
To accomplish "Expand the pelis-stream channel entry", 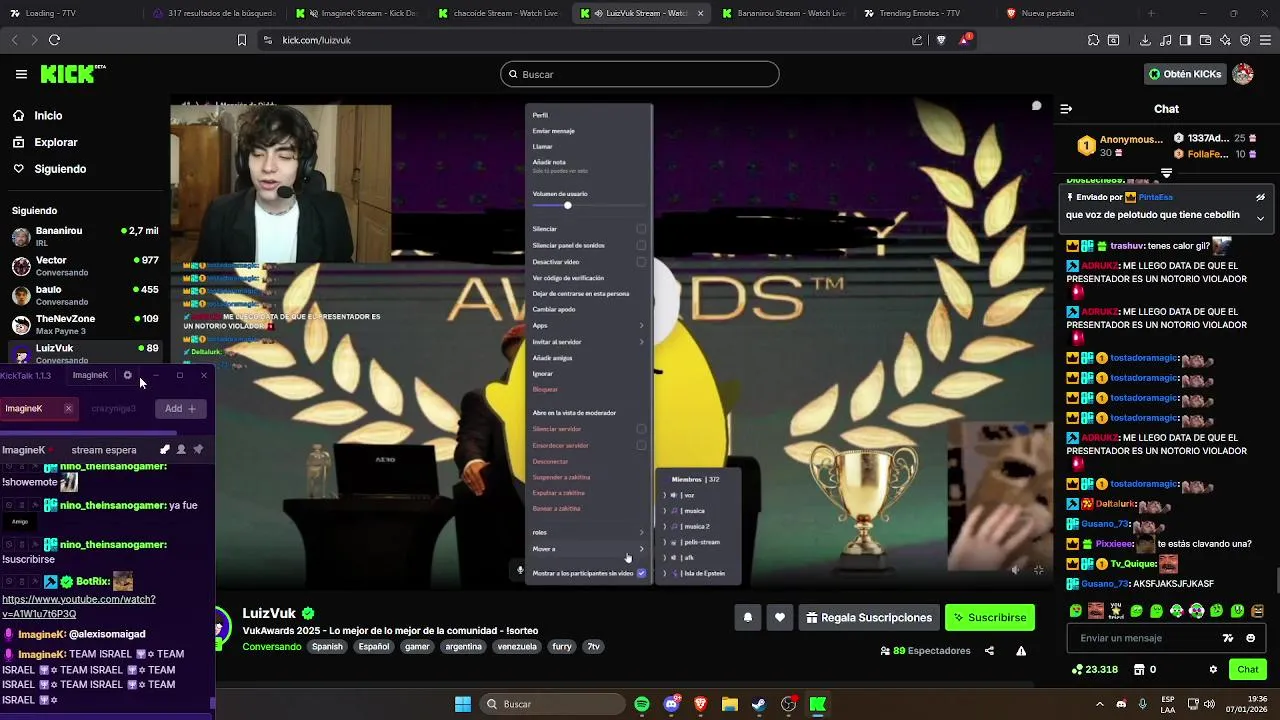I will pos(665,542).
